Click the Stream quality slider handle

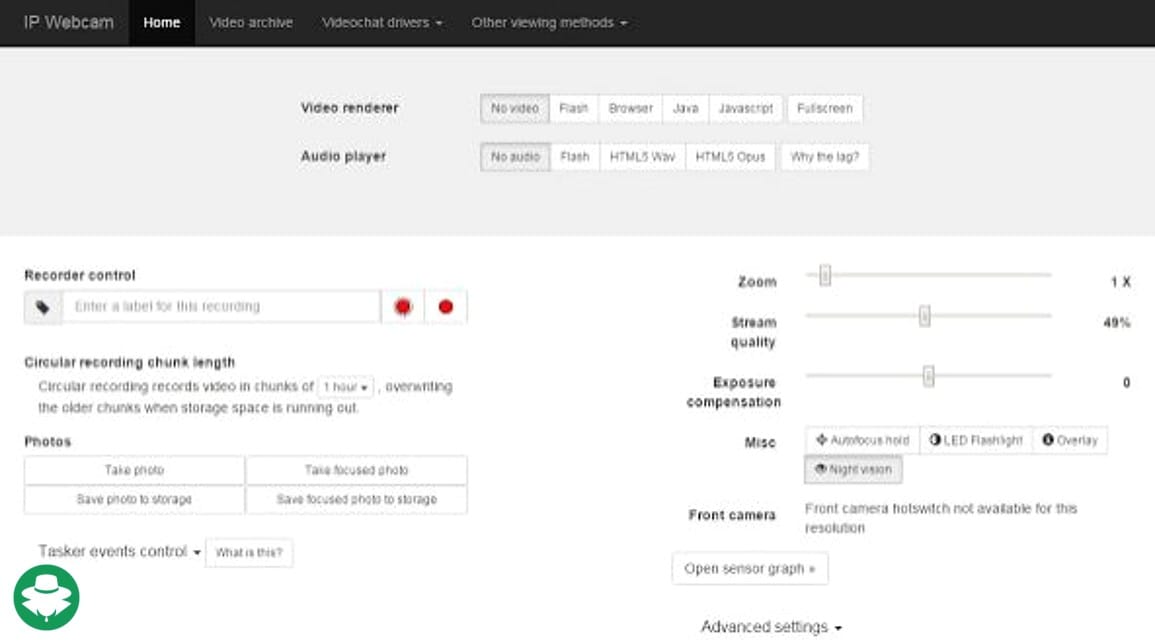(925, 316)
